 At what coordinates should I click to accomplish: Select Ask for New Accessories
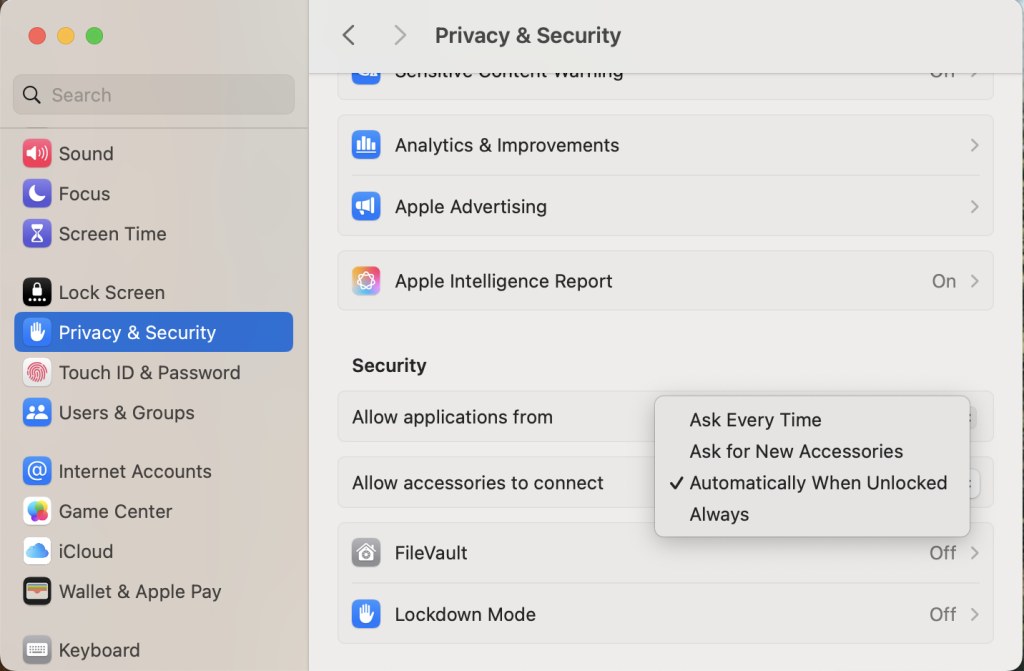[796, 451]
